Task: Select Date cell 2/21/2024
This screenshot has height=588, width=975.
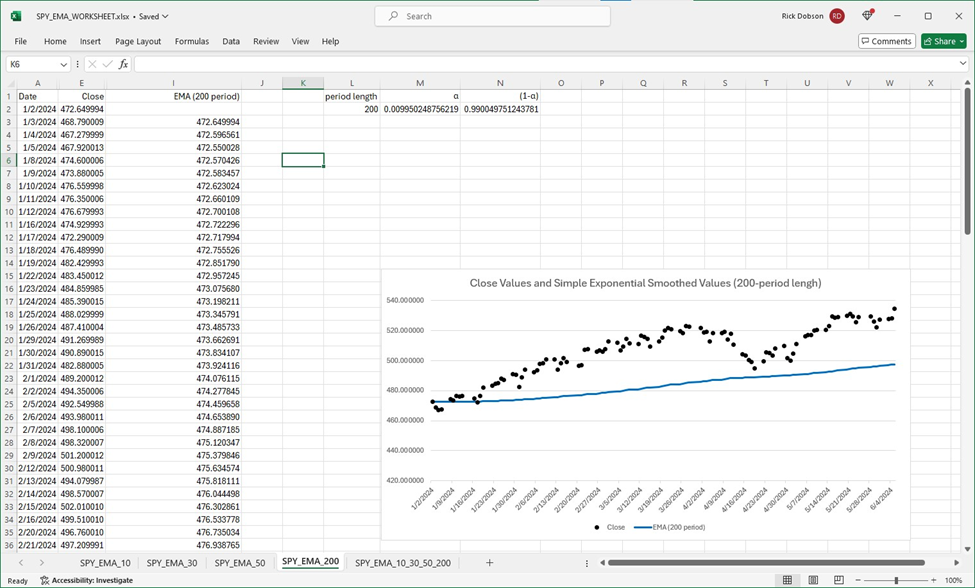Action: [x=37, y=545]
